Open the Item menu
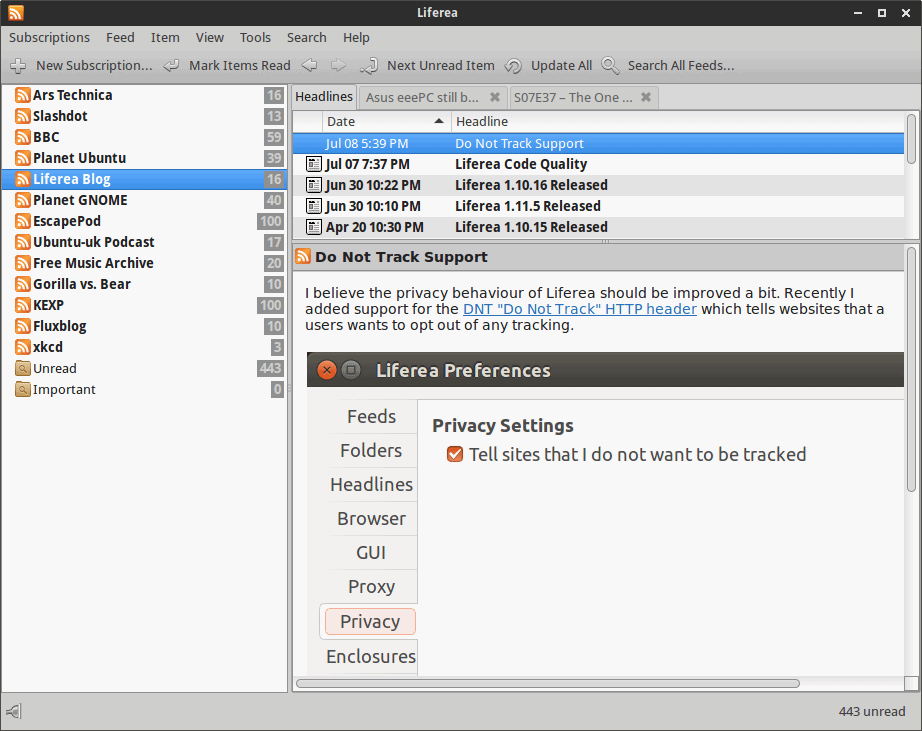922x731 pixels. click(x=165, y=38)
